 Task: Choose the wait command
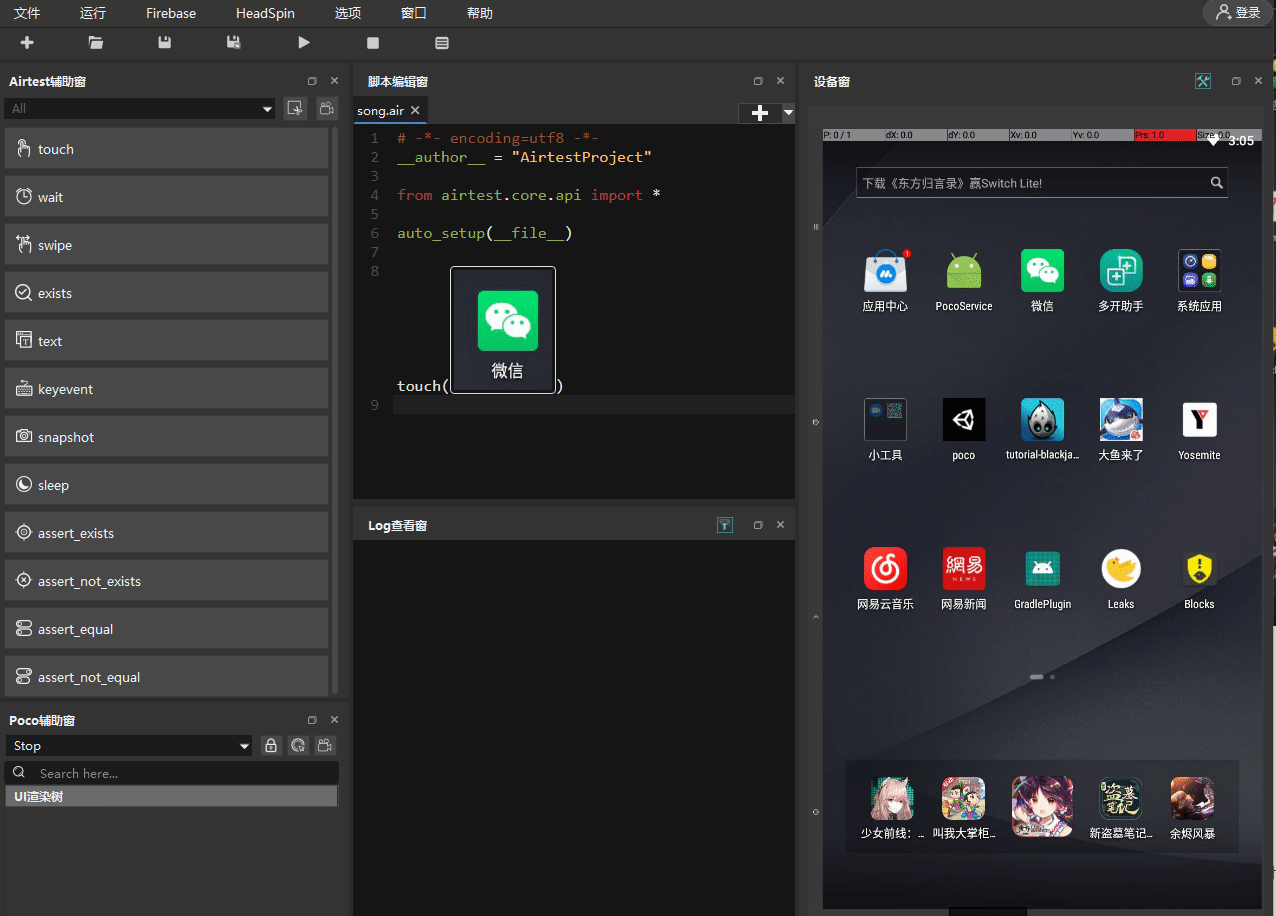(167, 197)
